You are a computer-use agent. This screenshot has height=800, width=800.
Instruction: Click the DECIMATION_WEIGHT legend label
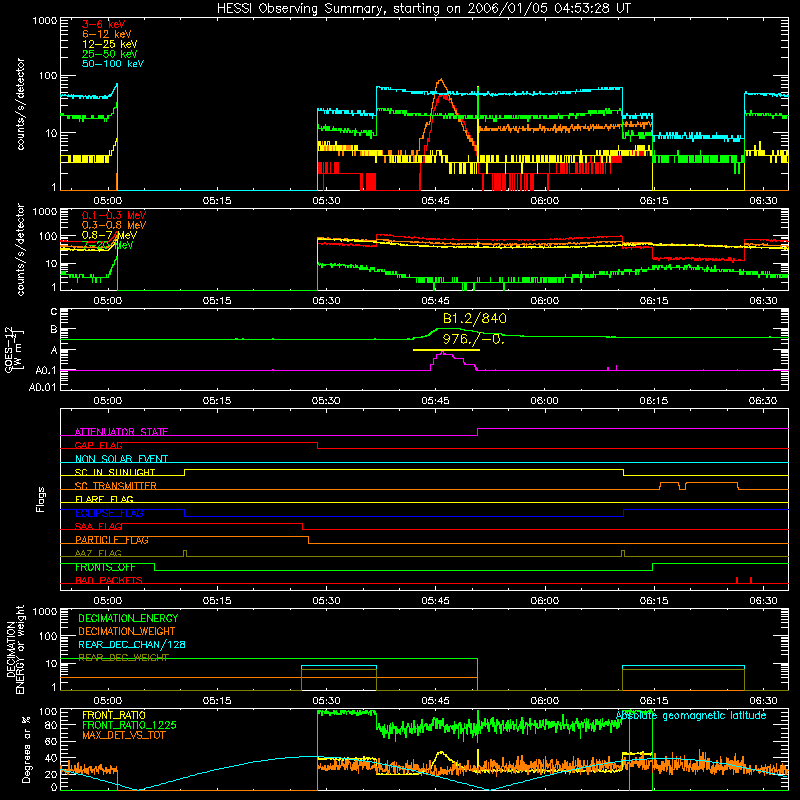127,631
